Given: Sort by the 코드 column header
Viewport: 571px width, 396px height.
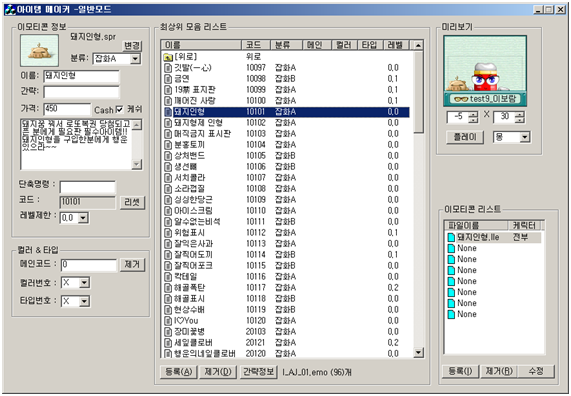Looking at the screenshot, I should click(x=256, y=45).
